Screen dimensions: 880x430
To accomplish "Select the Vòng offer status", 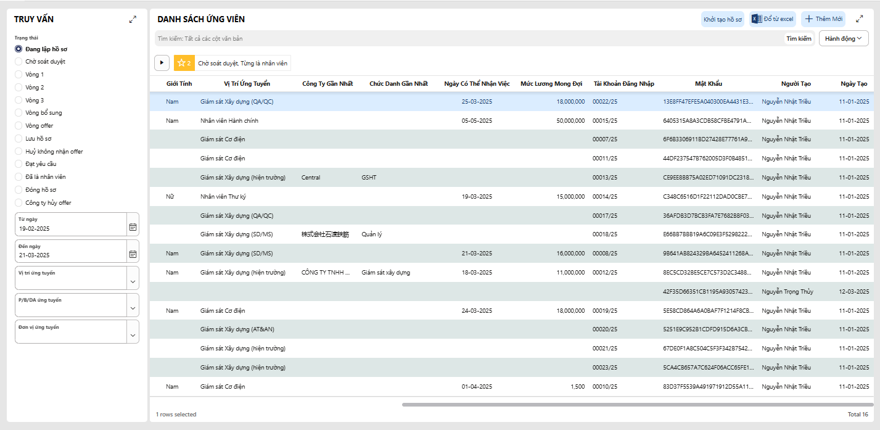I will pyautogui.click(x=19, y=126).
